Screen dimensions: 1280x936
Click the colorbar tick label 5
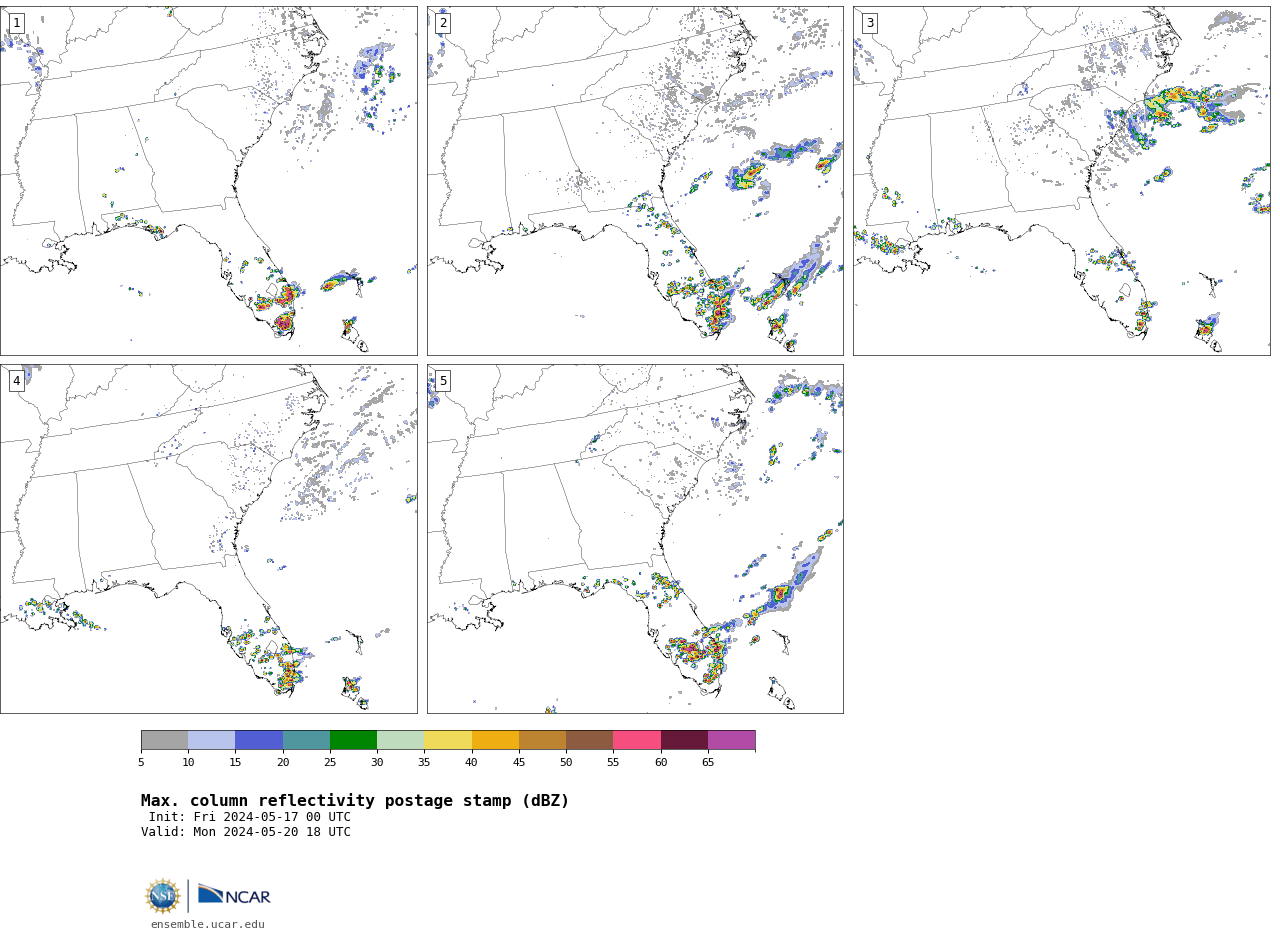pyautogui.click(x=141, y=763)
